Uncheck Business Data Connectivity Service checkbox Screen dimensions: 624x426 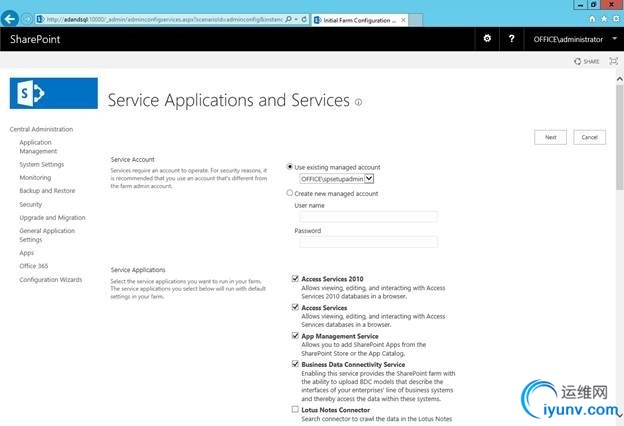pos(295,363)
